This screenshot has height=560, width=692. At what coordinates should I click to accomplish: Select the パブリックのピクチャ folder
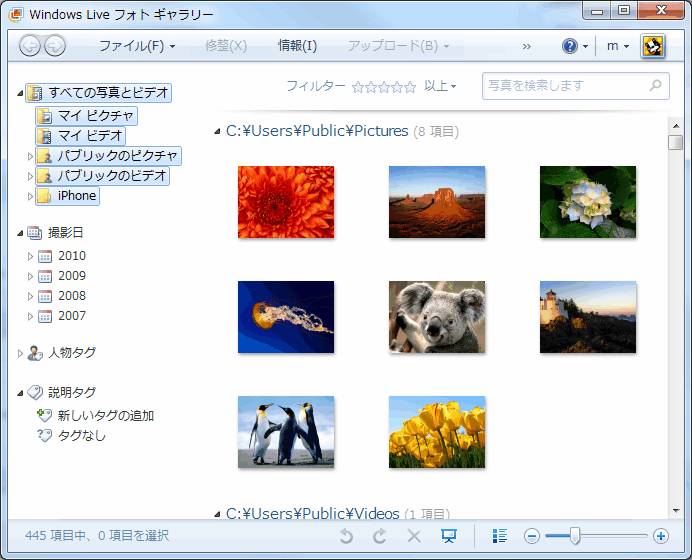[109, 156]
